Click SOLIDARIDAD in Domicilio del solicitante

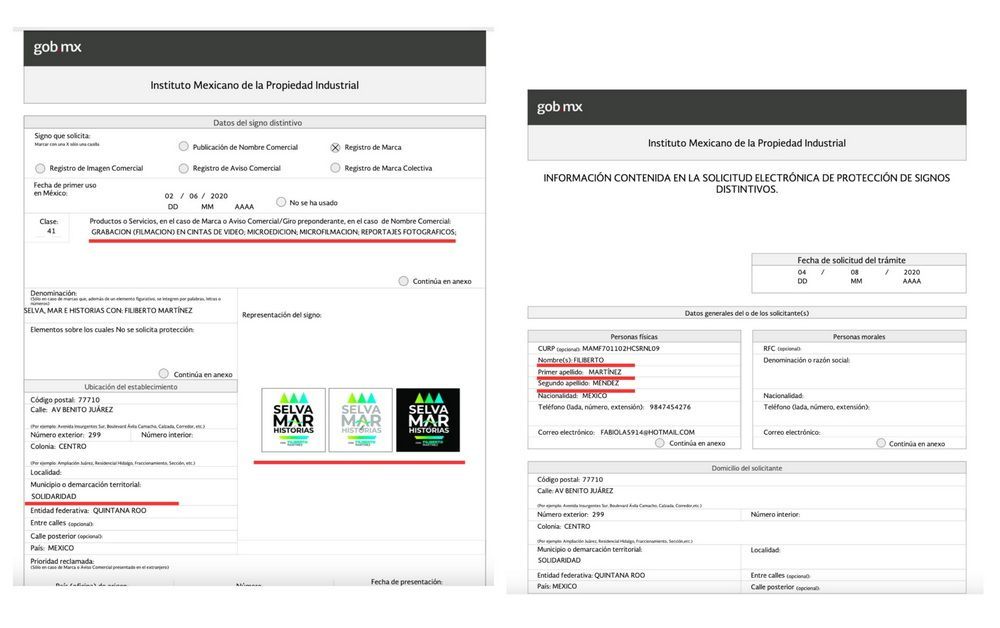click(x=559, y=560)
